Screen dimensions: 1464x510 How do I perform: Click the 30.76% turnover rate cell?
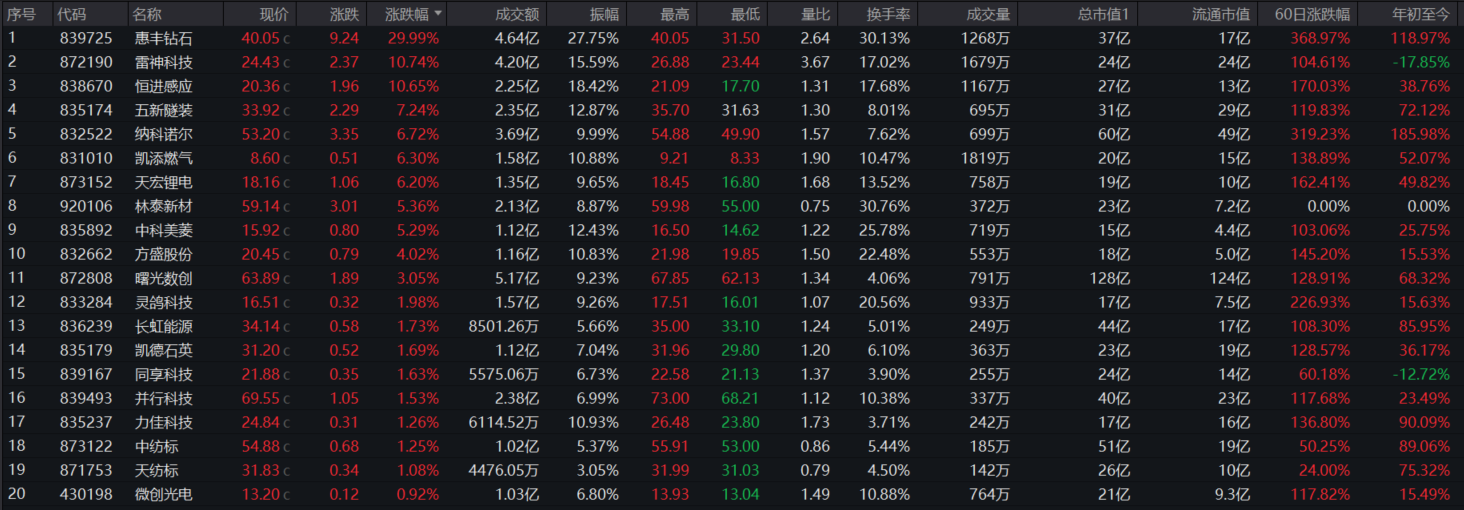point(885,206)
